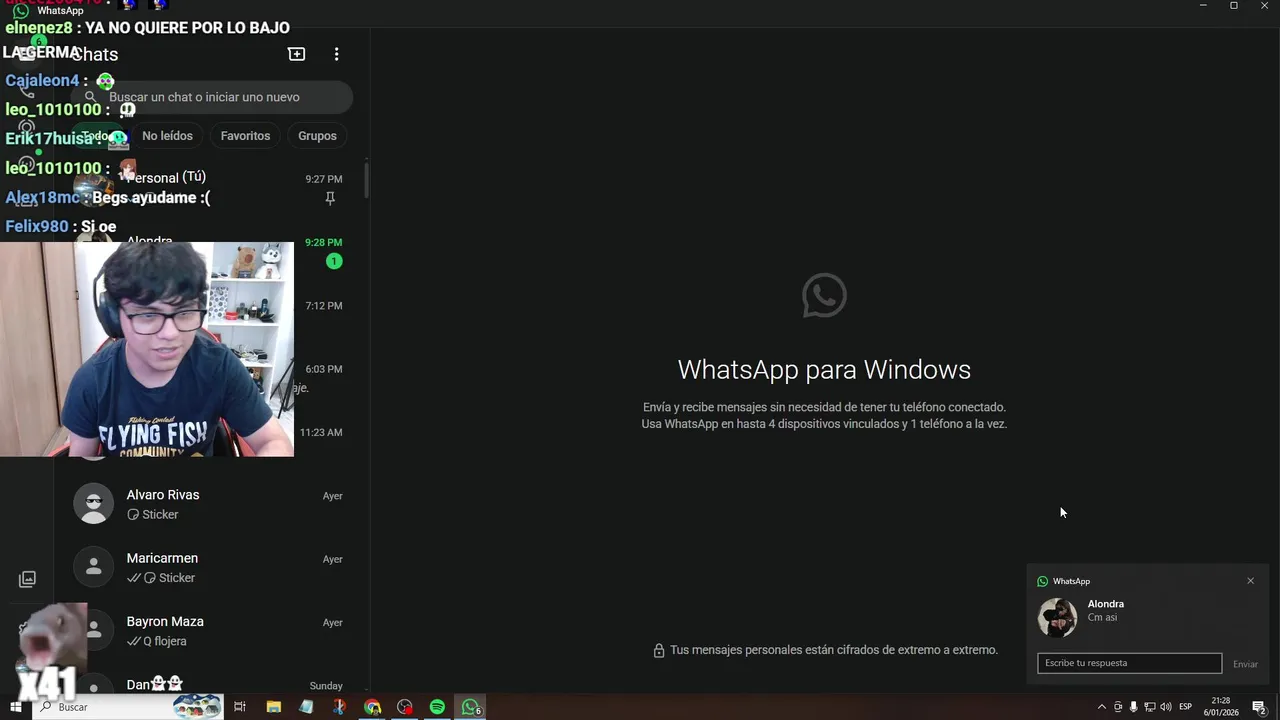The image size is (1280, 720).
Task: Open the Snipping Tool taskbar icon
Action: coord(339,707)
